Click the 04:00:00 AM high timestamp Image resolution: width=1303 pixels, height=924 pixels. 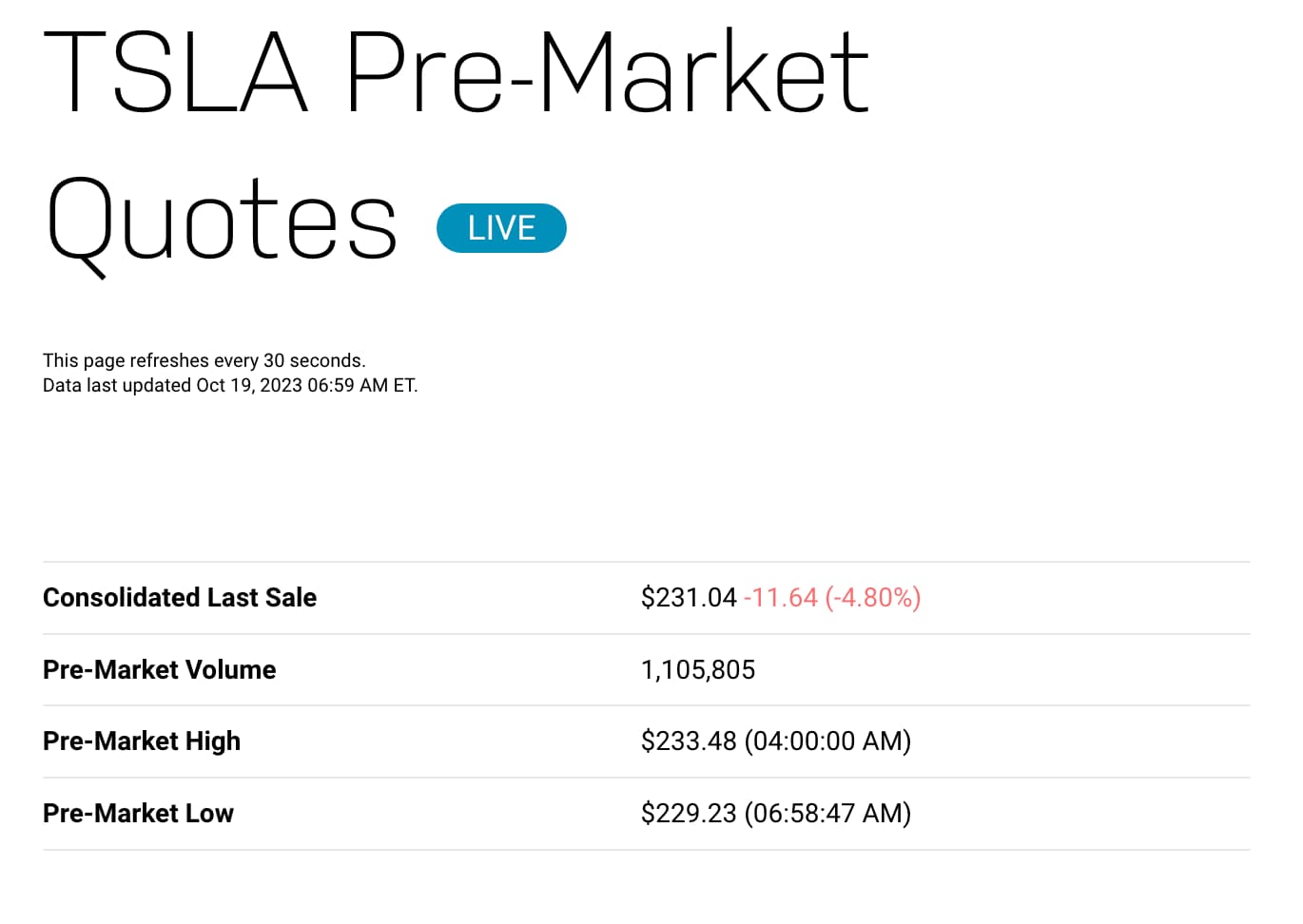tap(827, 741)
